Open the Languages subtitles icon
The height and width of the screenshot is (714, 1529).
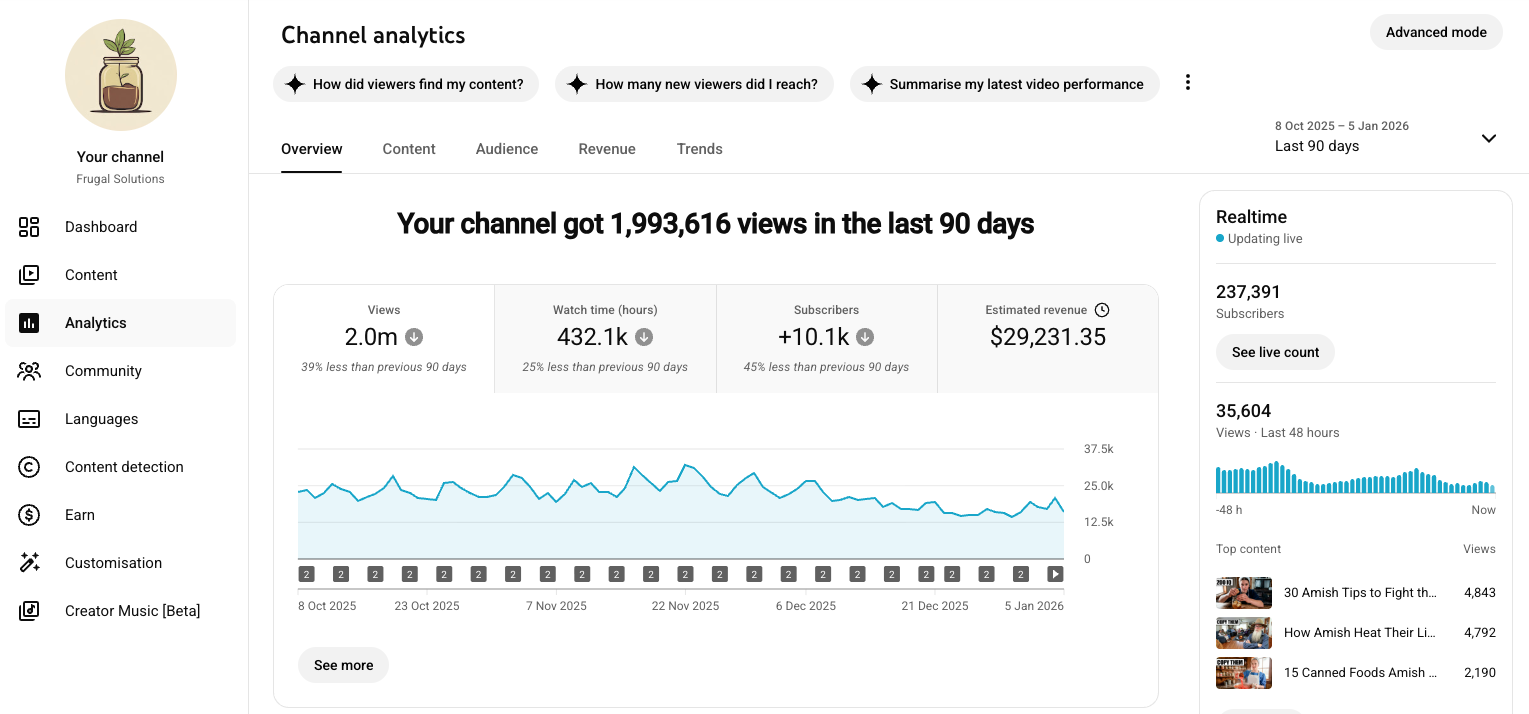click(x=29, y=419)
